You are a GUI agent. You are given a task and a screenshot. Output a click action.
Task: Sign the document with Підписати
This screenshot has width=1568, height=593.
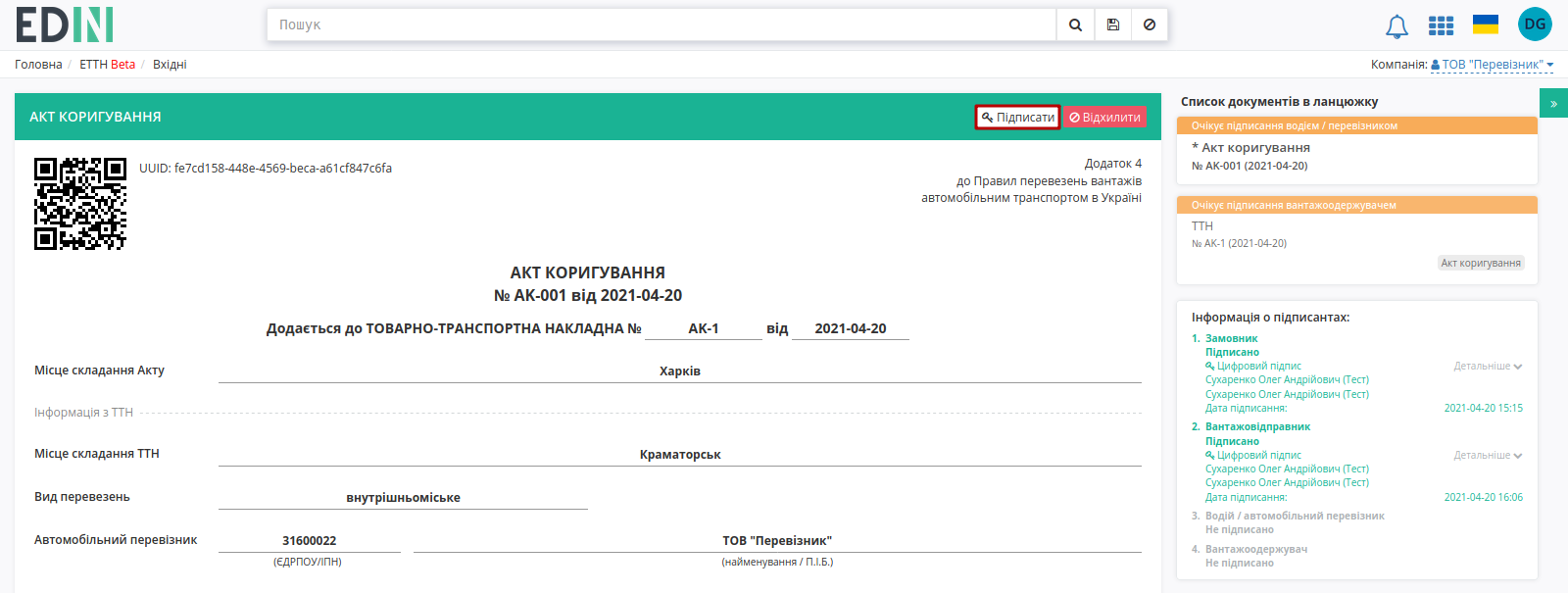point(1017,117)
